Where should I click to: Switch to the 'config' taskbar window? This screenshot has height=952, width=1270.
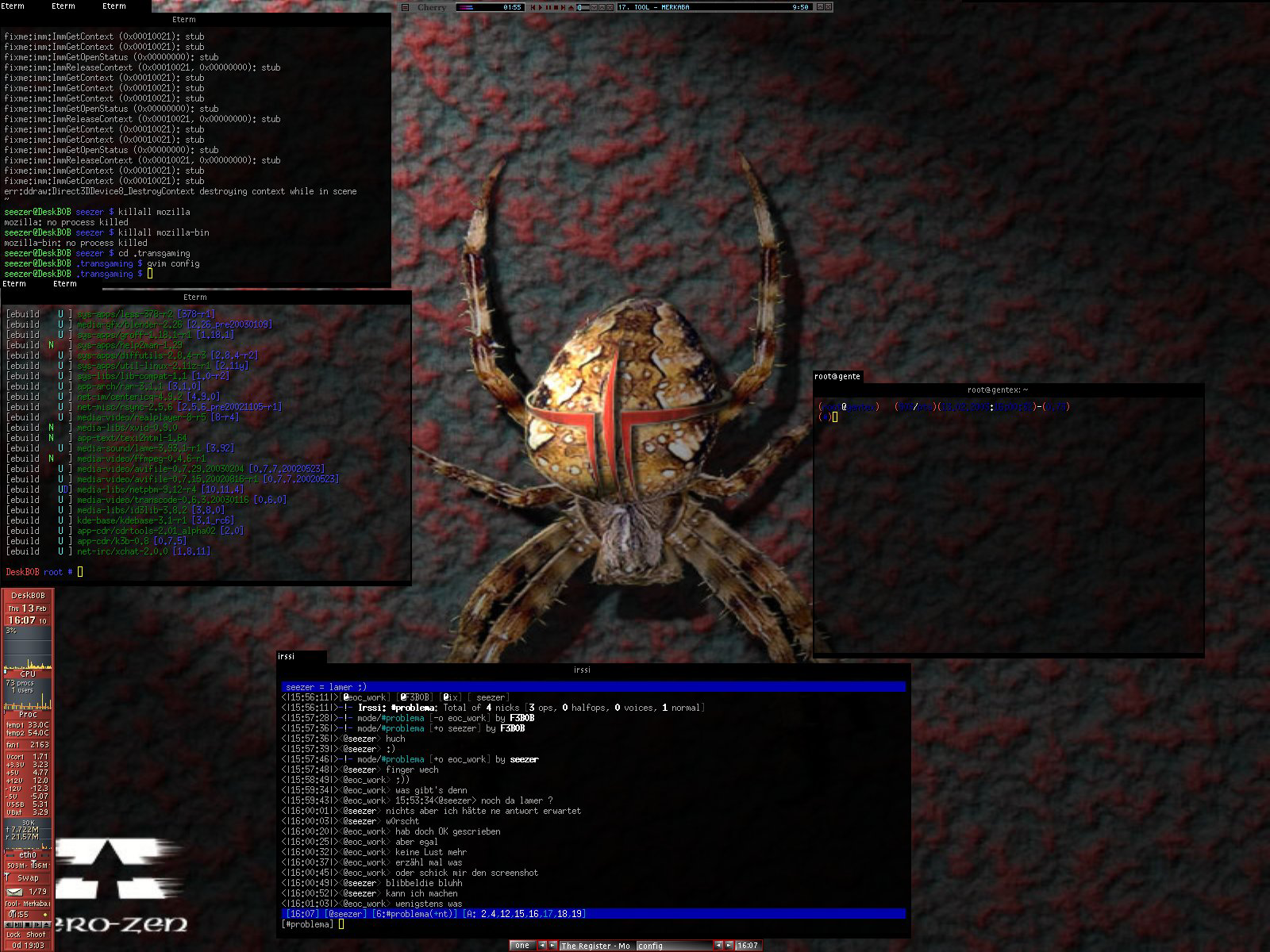(x=675, y=946)
